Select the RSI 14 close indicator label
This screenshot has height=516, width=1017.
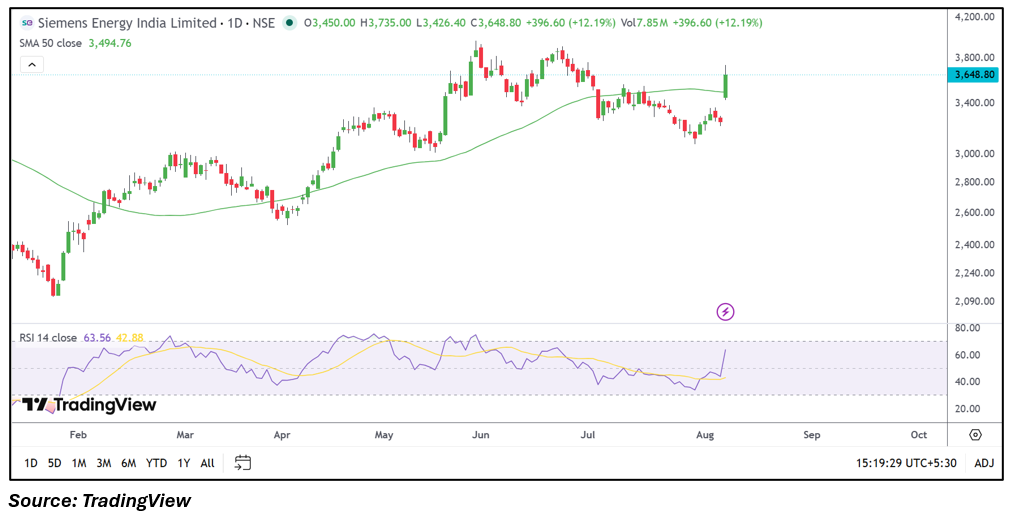pyautogui.click(x=48, y=338)
